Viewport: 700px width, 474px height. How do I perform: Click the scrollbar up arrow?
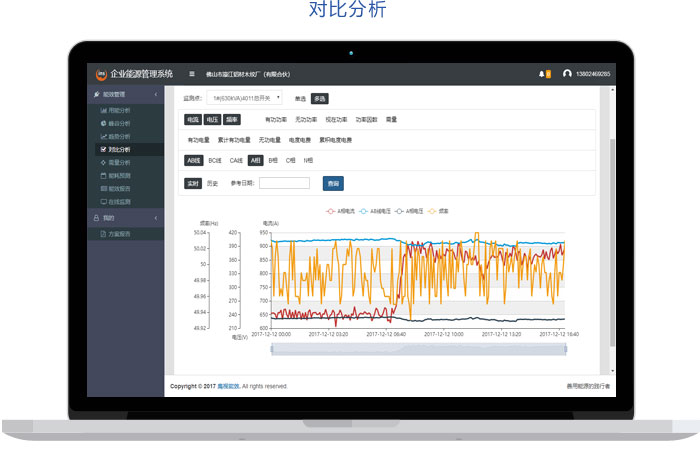pos(612,90)
